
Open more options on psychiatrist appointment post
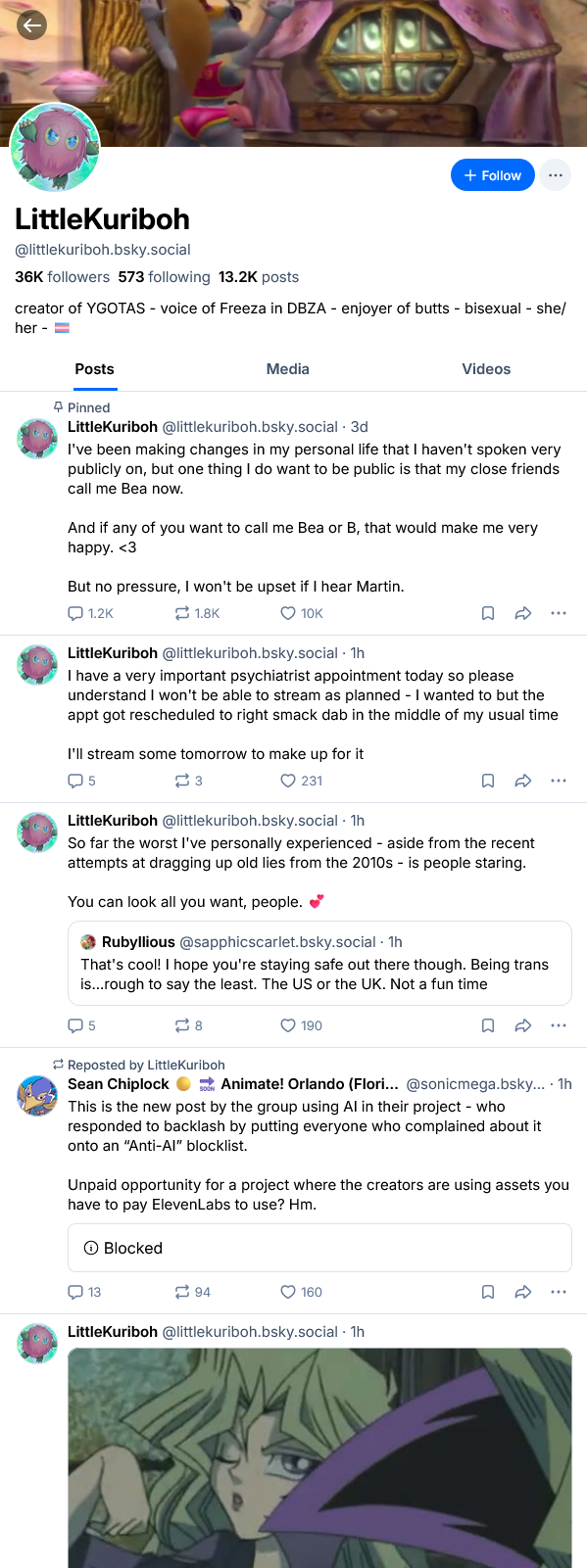click(x=559, y=781)
